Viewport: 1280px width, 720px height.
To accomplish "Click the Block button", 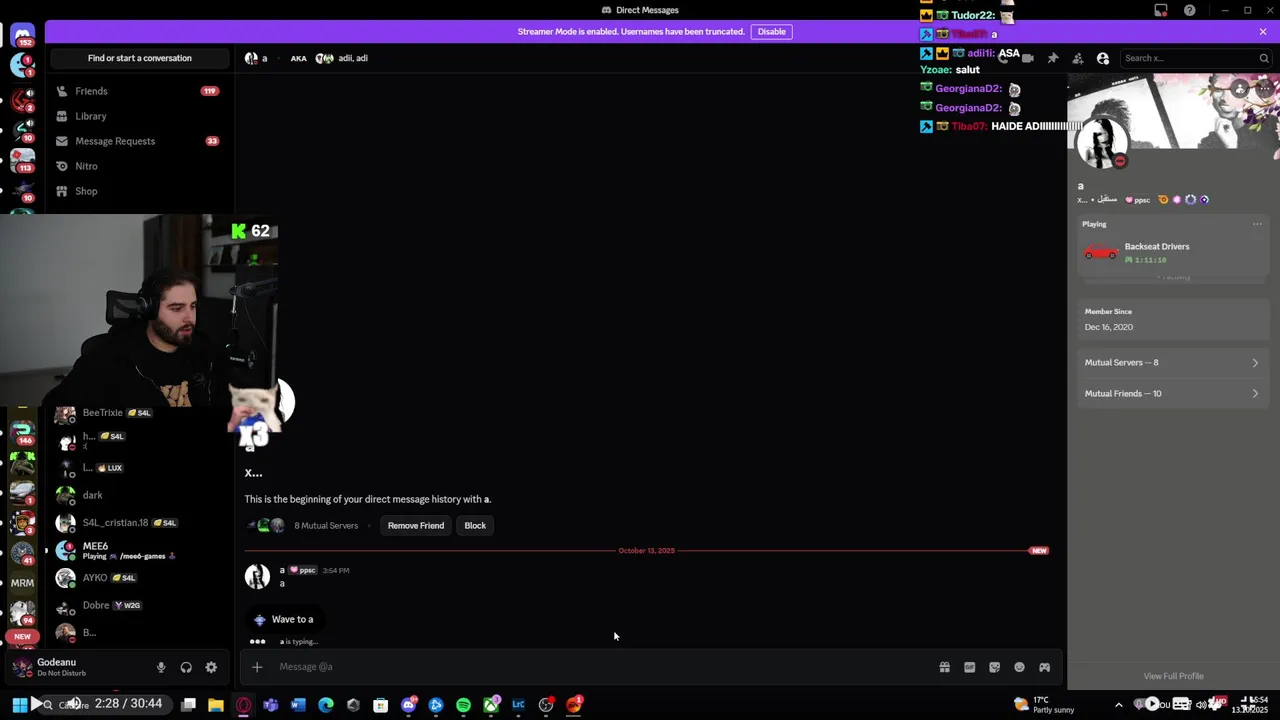I will tap(475, 526).
